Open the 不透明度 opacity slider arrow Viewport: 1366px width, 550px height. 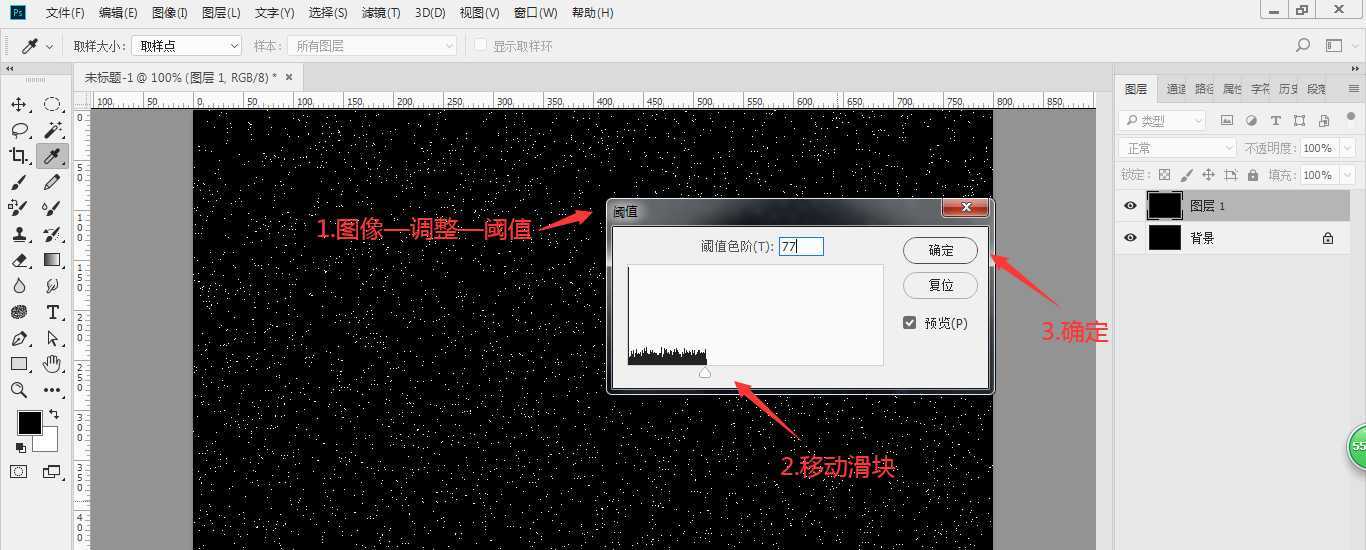pos(1347,148)
